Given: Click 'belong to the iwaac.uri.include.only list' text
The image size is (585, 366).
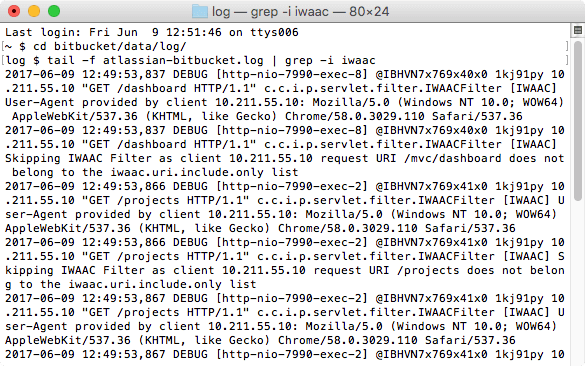Looking at the screenshot, I should pos(155,172).
